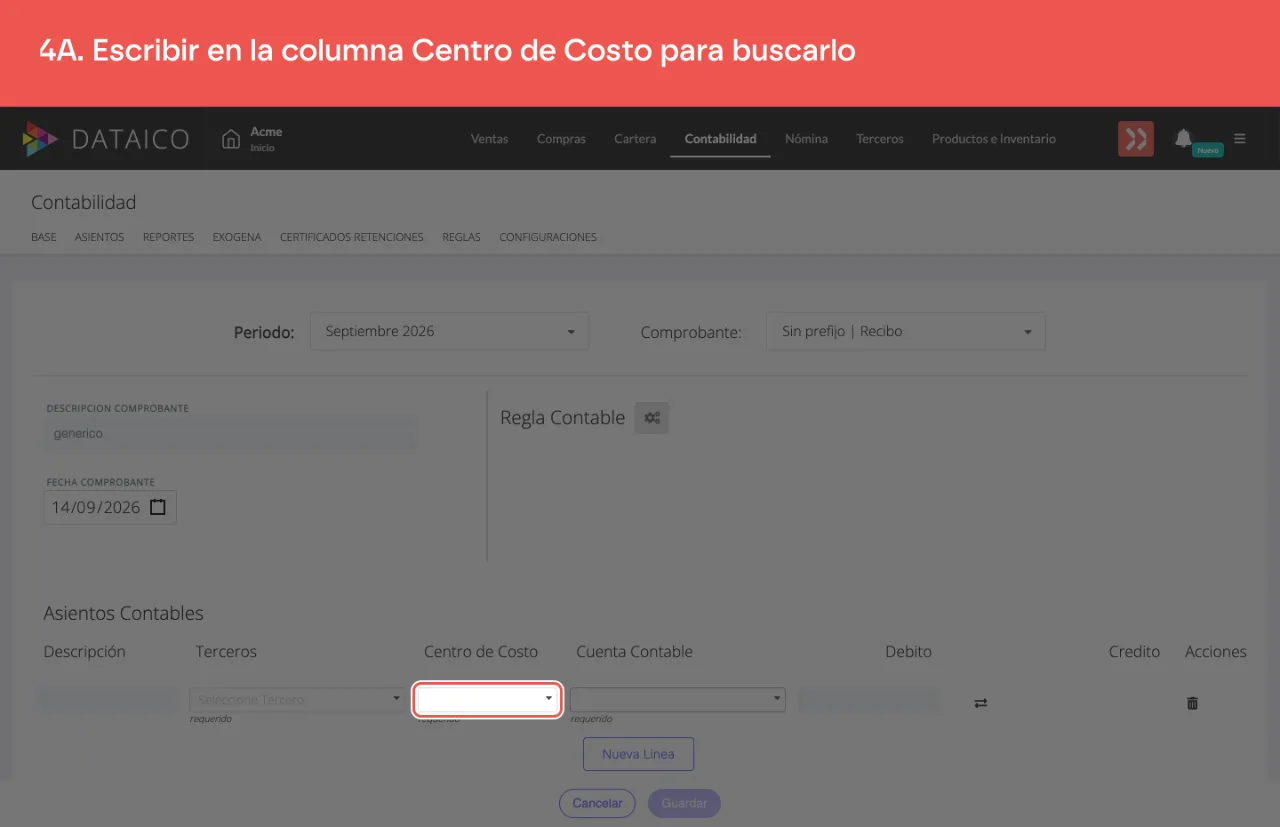Open the Acme home icon
1280x827 pixels.
(x=231, y=139)
